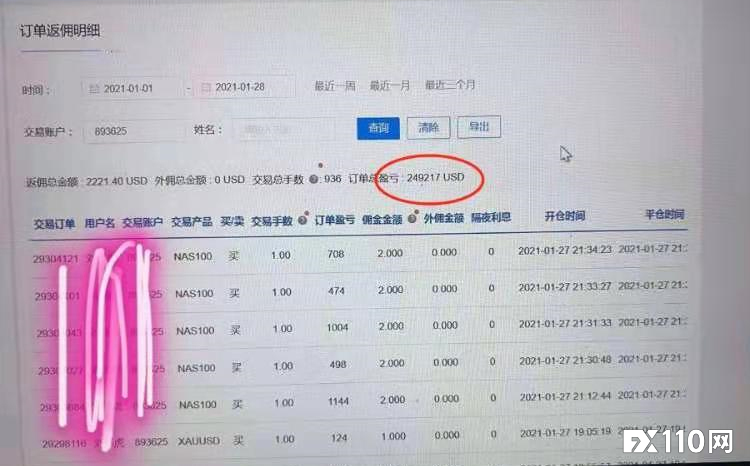Click the 平仓时间 column header

click(665, 214)
